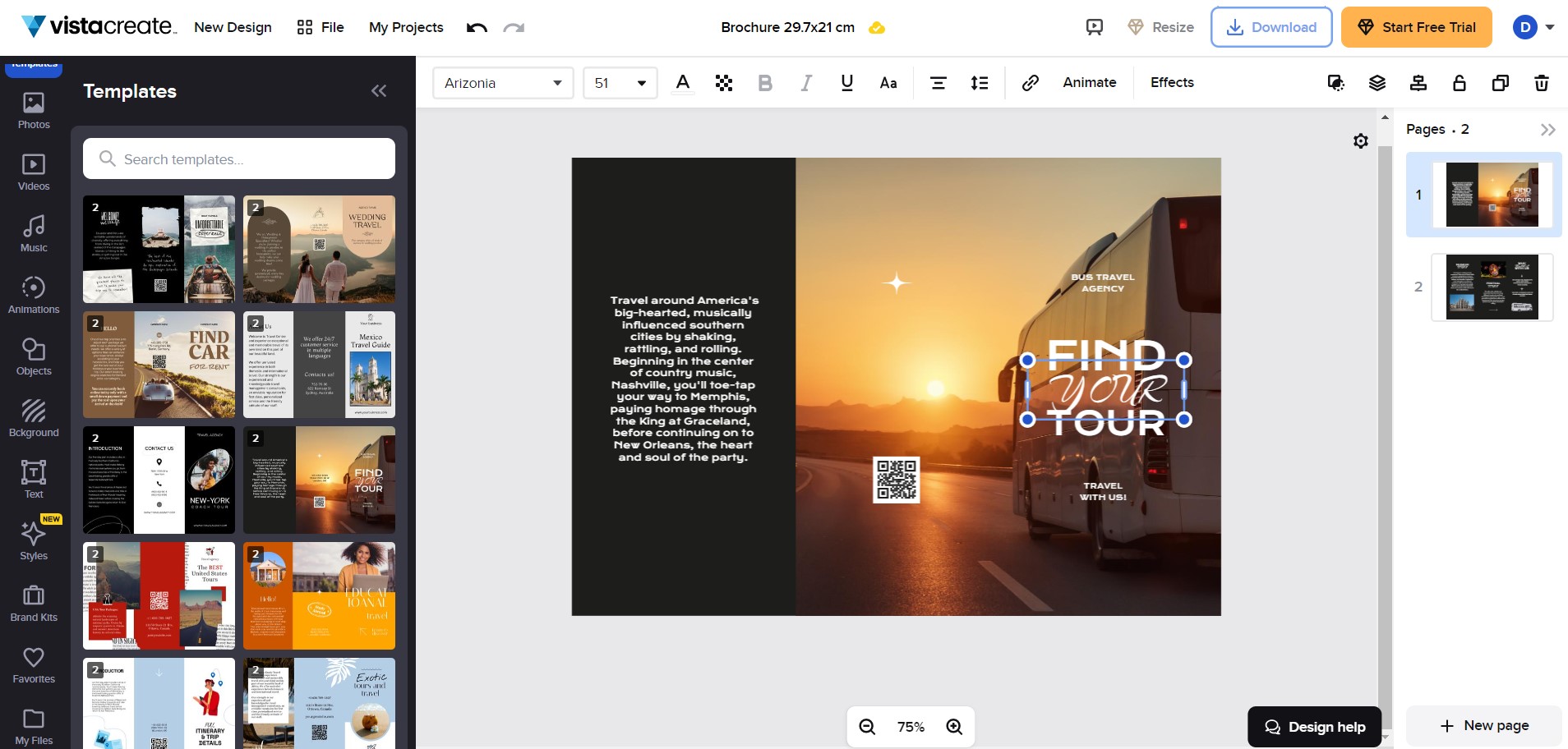Open the vistacreate logo home link
This screenshot has height=749, width=1568.
pos(99,26)
